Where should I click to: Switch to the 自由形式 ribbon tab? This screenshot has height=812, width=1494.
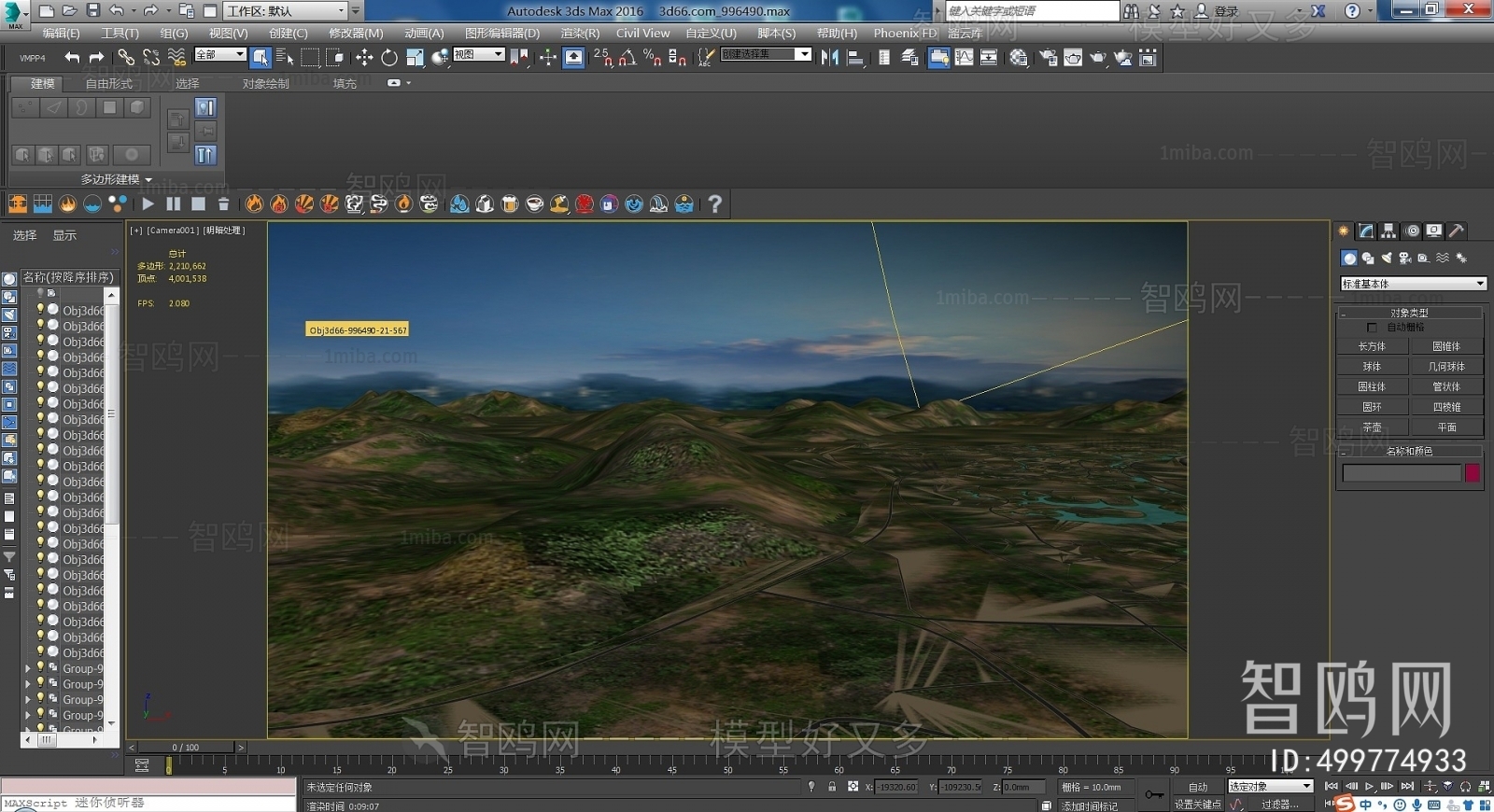[109, 83]
